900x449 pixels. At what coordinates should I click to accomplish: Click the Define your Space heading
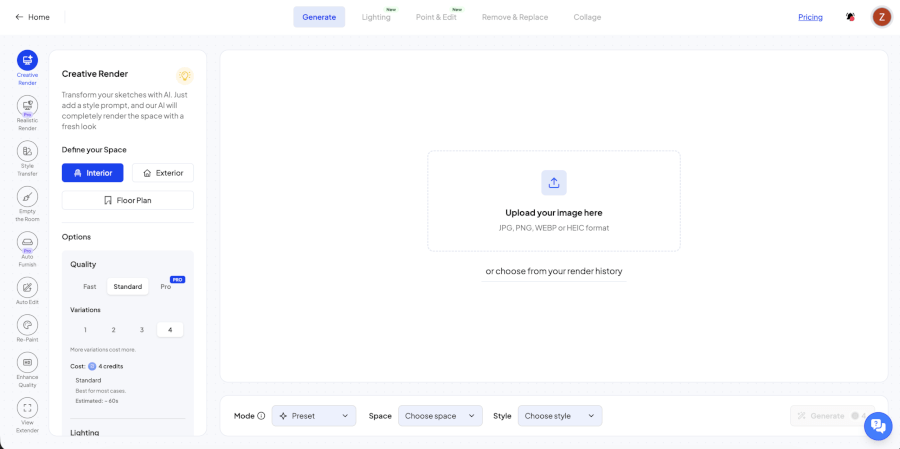94,149
